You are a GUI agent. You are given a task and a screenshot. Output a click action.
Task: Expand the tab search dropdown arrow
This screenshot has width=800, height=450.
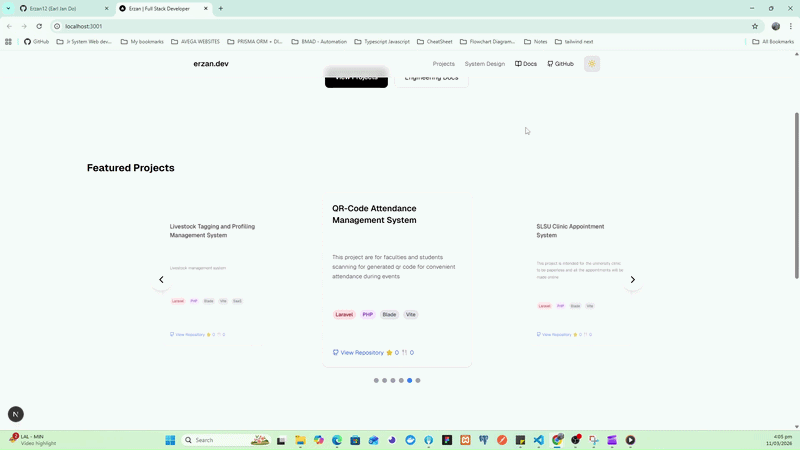tap(8, 9)
